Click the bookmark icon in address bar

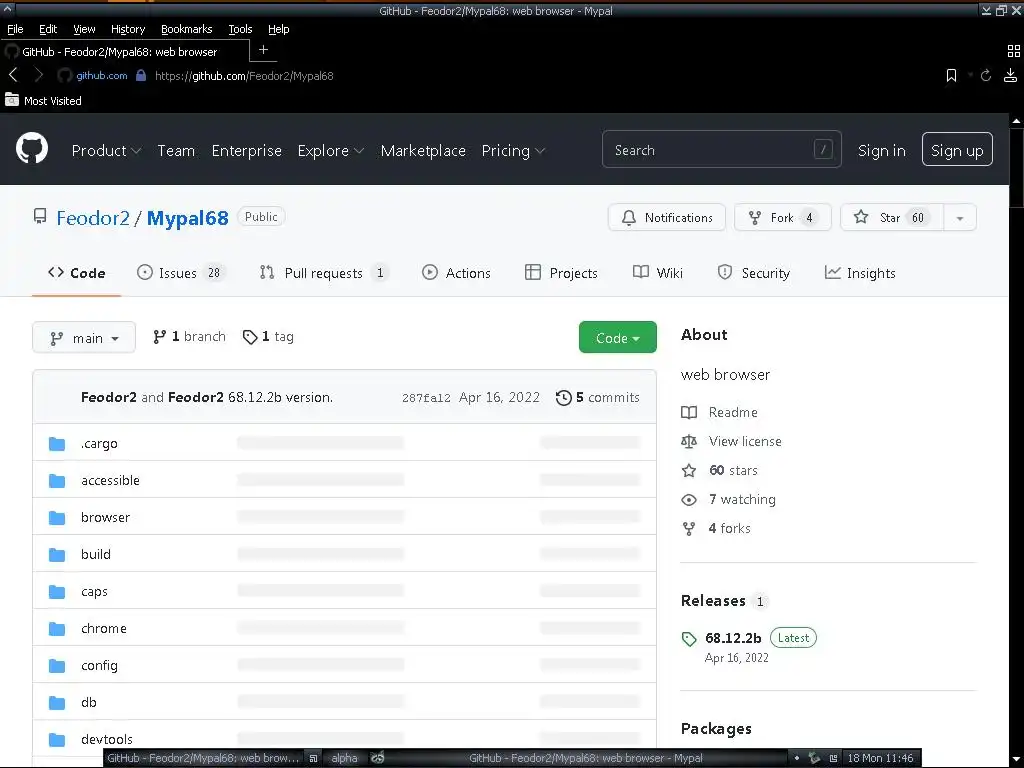pyautogui.click(x=952, y=76)
